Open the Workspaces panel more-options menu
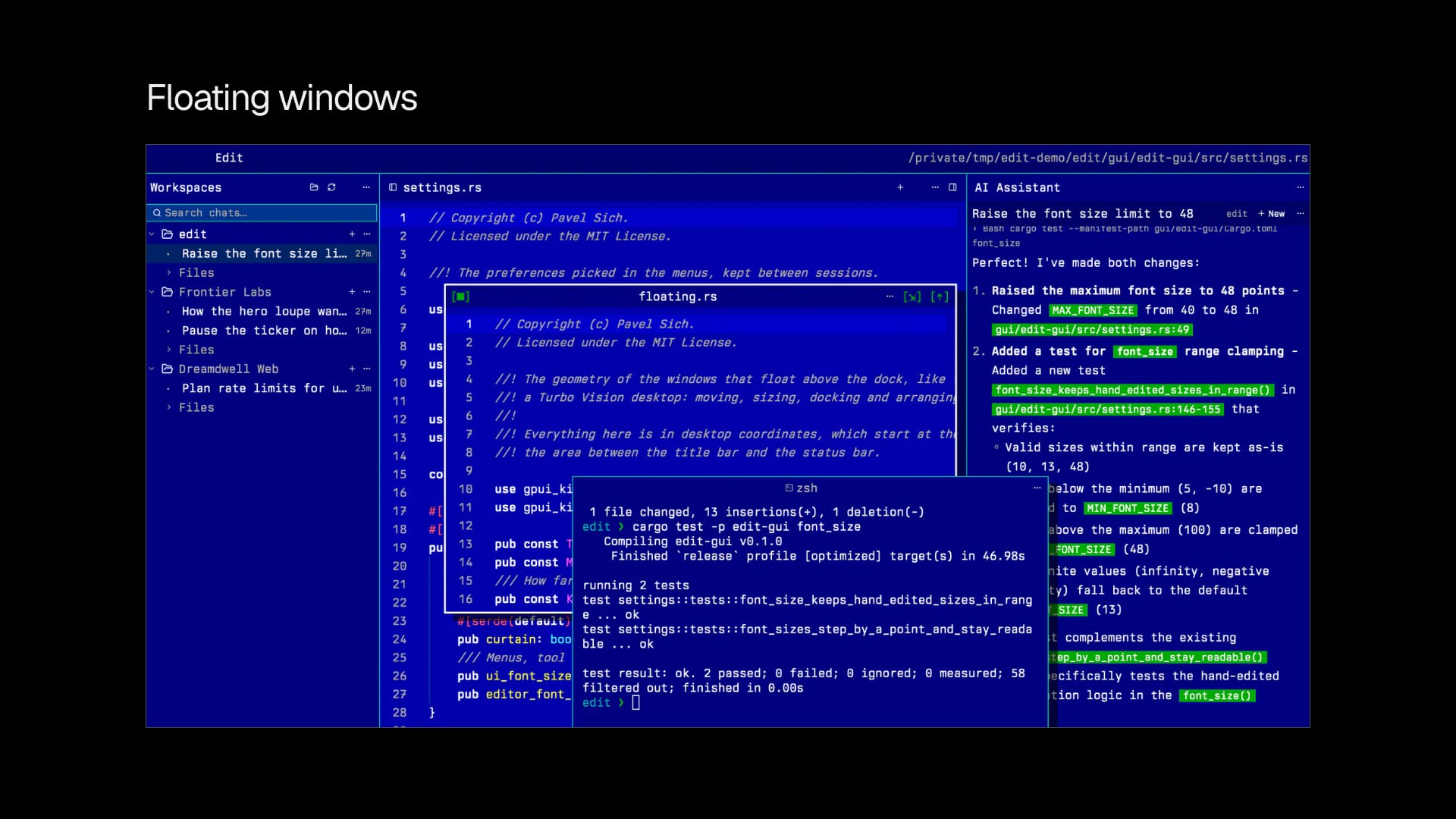This screenshot has width=1456, height=819. point(366,187)
